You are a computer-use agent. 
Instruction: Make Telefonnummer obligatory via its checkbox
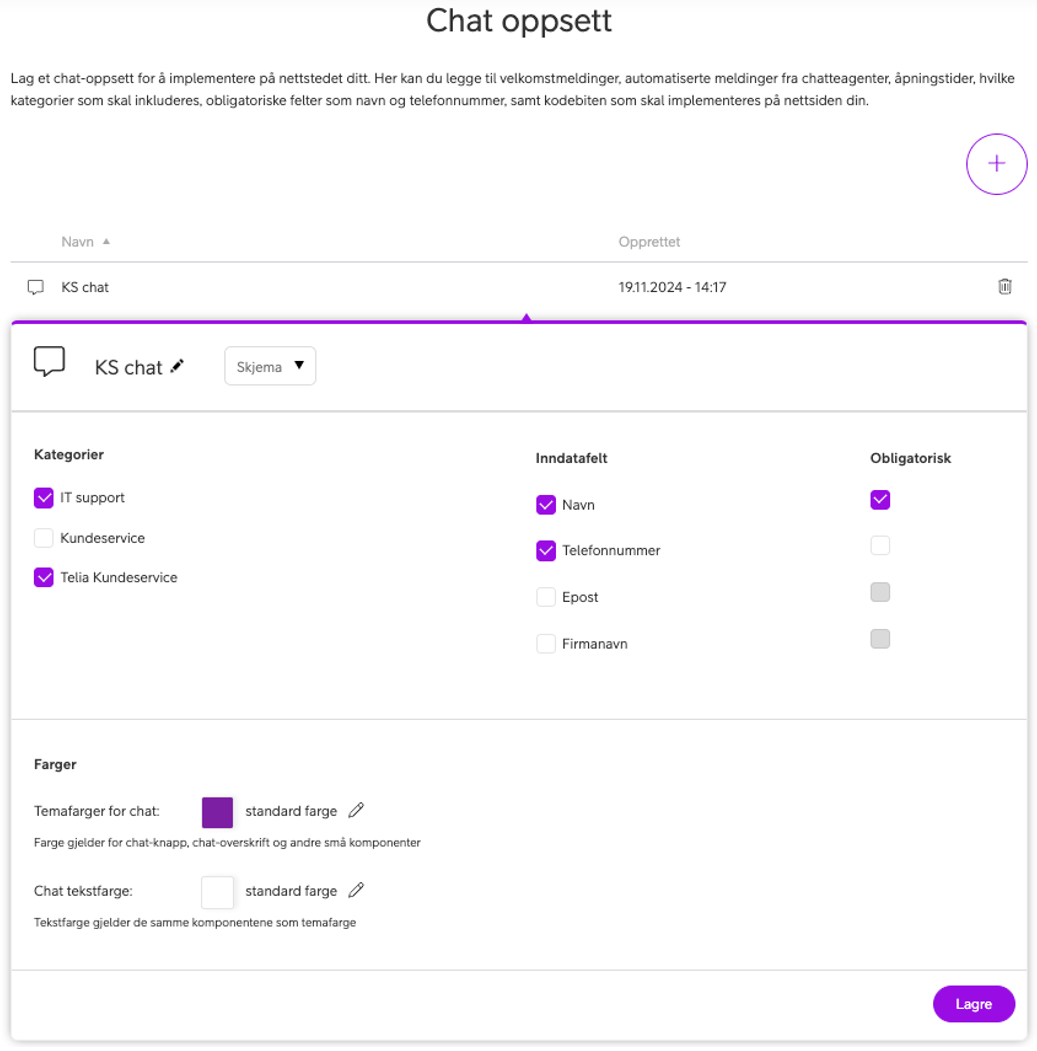(x=880, y=546)
